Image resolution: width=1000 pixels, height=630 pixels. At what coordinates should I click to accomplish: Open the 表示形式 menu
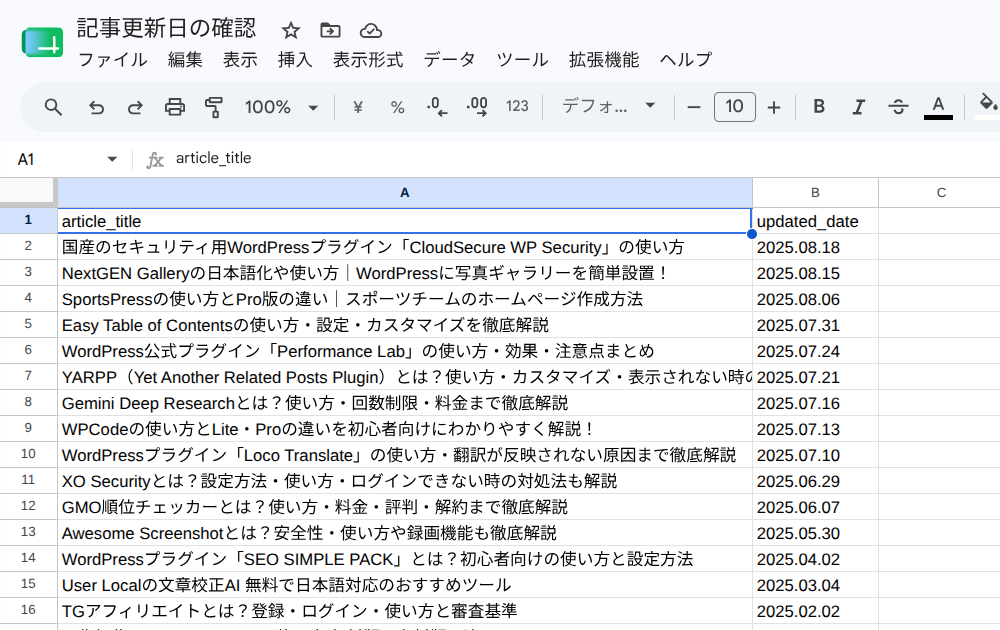click(368, 60)
